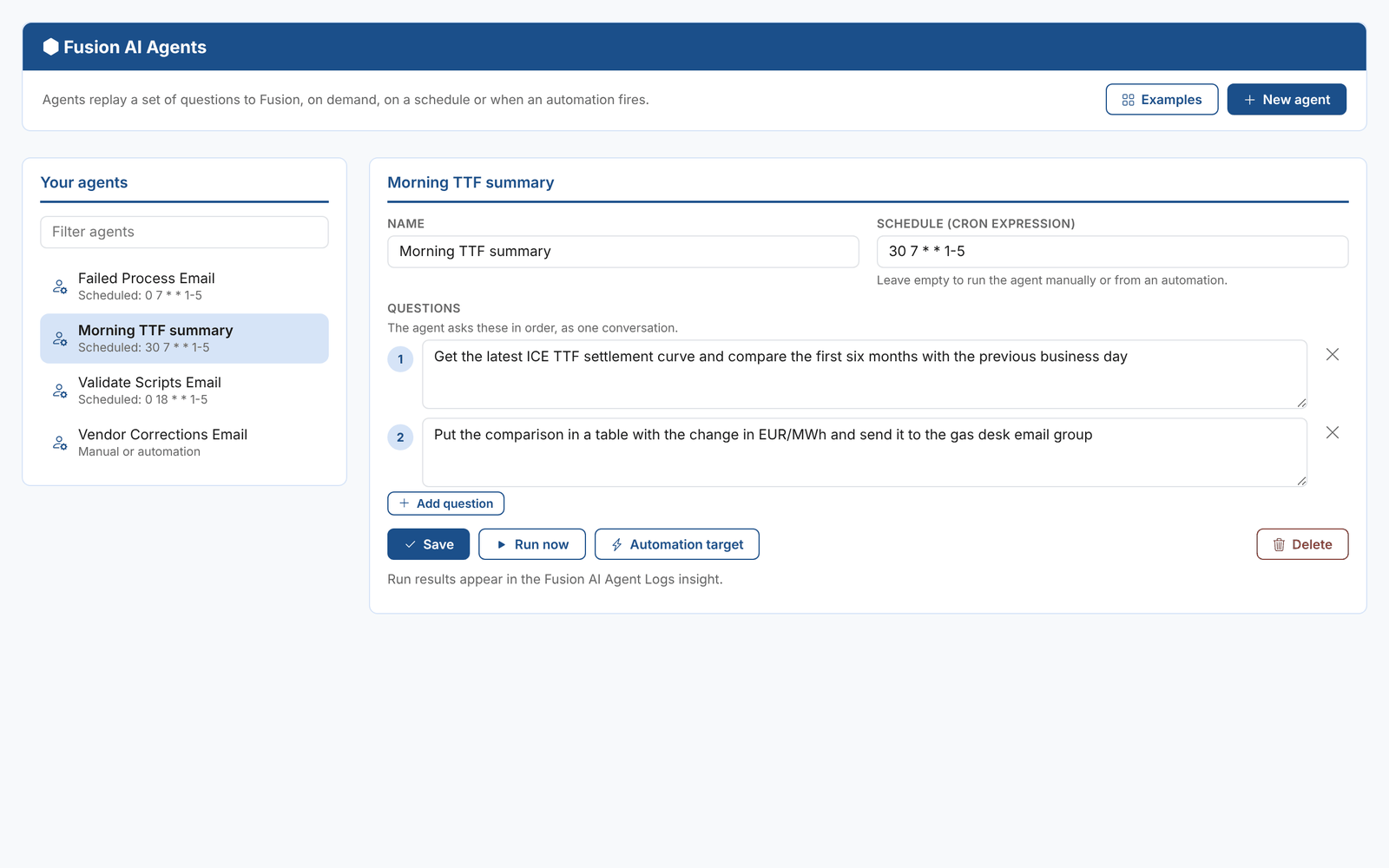The height and width of the screenshot is (868, 1389).
Task: Click the Morning TTF summary panel heading
Action: click(471, 182)
